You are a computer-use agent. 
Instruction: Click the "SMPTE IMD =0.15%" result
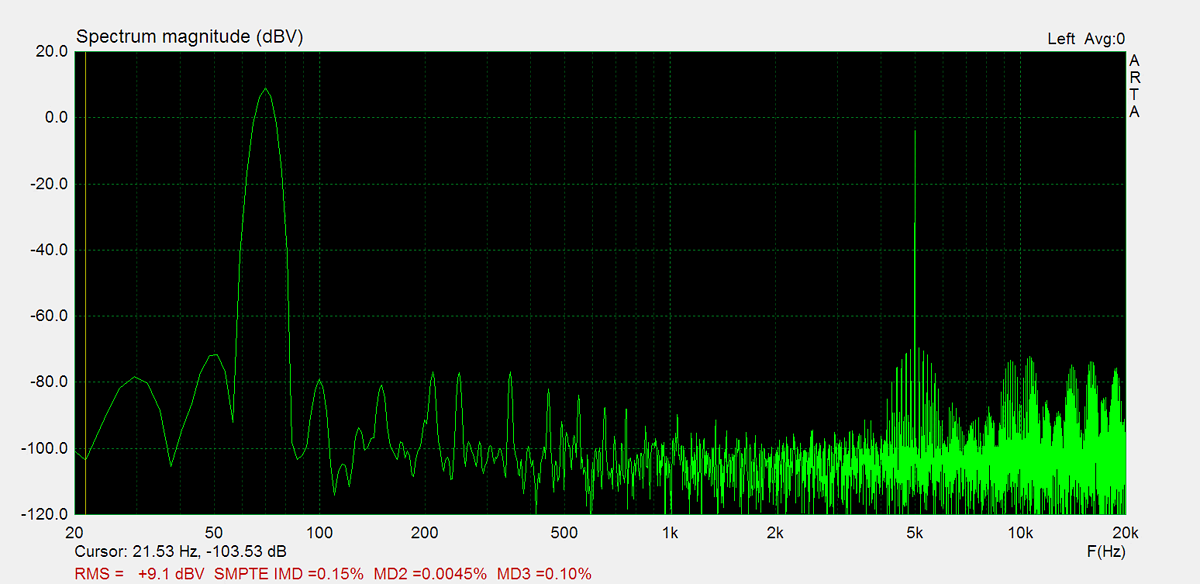pyautogui.click(x=289, y=574)
